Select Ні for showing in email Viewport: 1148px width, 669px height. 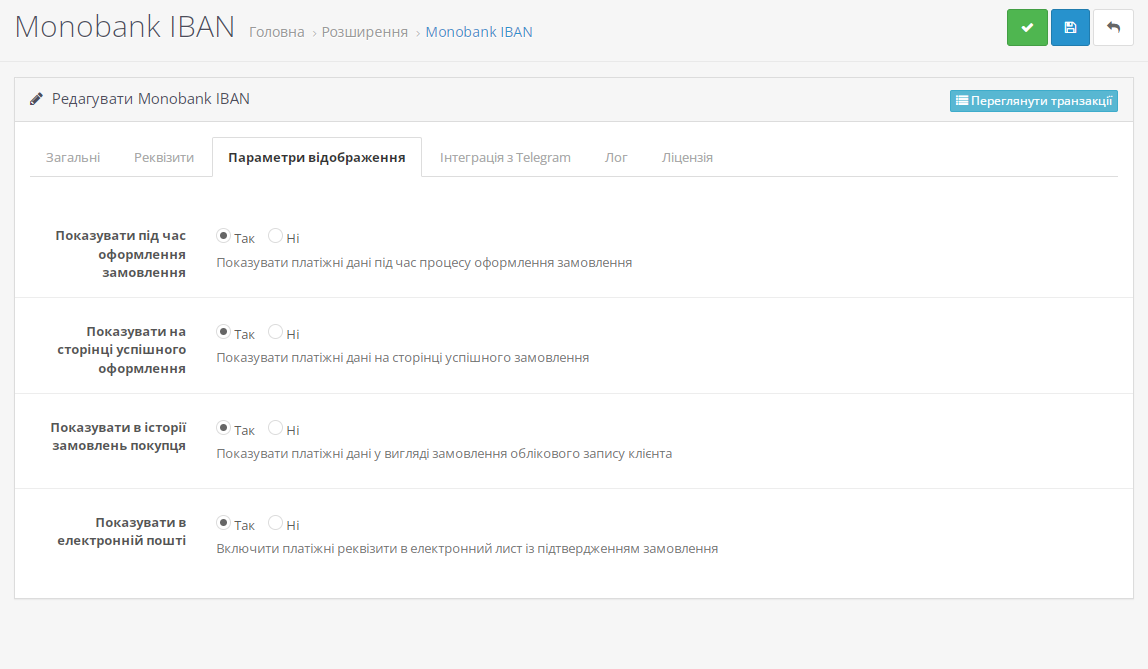[x=275, y=523]
